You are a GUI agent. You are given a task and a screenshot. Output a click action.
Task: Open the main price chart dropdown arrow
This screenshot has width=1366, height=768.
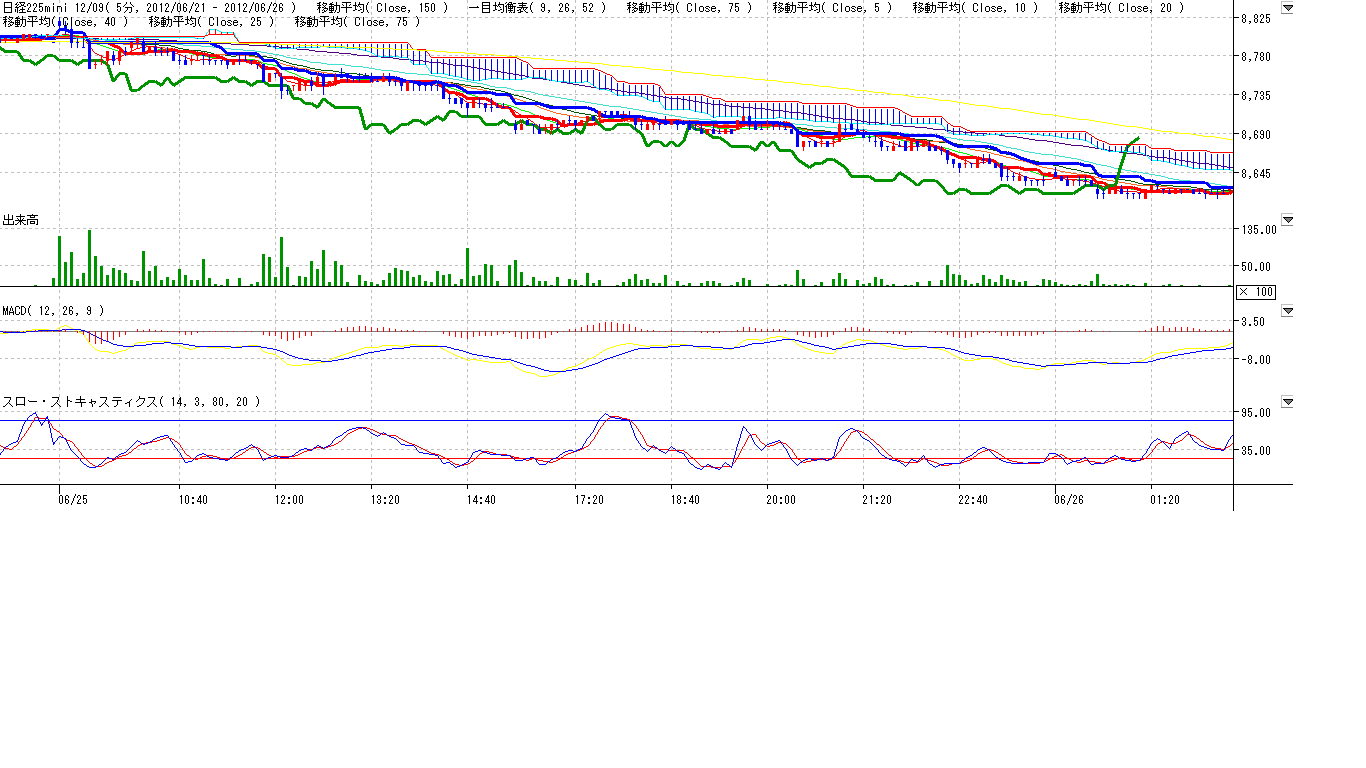(x=1287, y=9)
